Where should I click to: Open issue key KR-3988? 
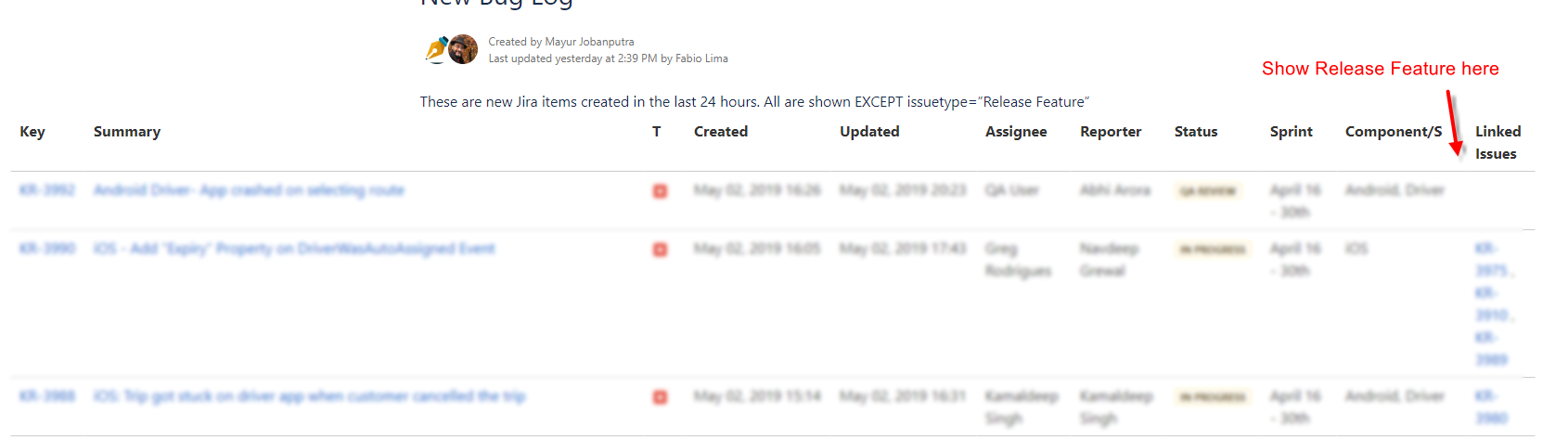46,396
